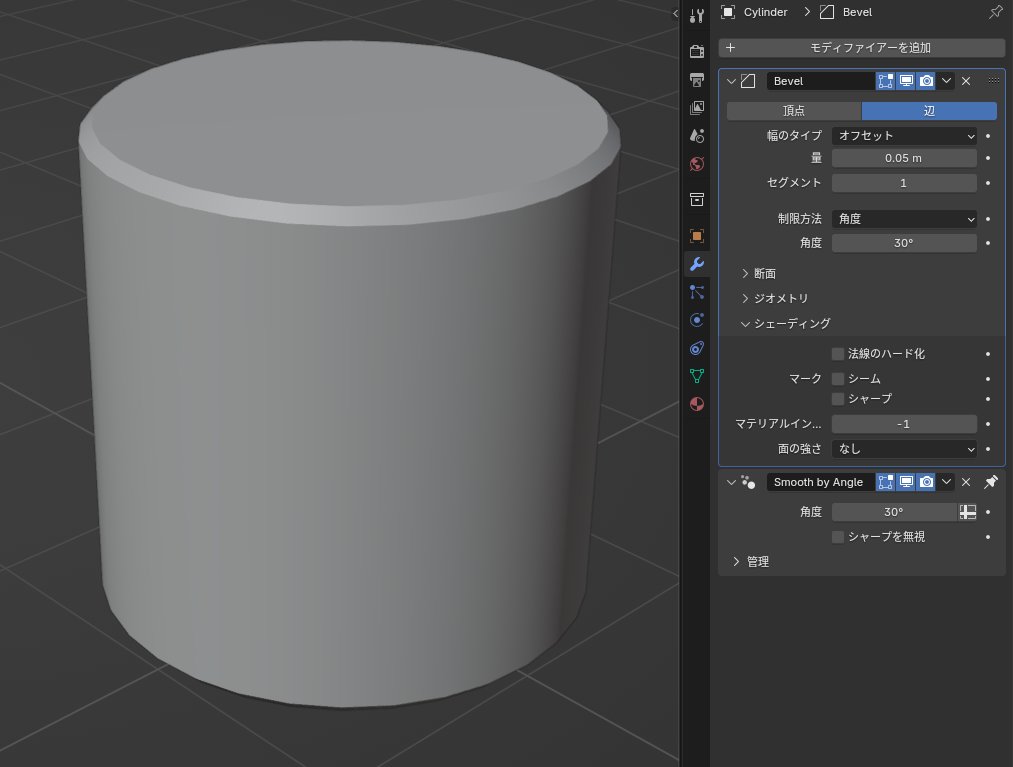Click the Smooth by Angle input attribute toggle
This screenshot has width=1013, height=767.
tap(968, 512)
